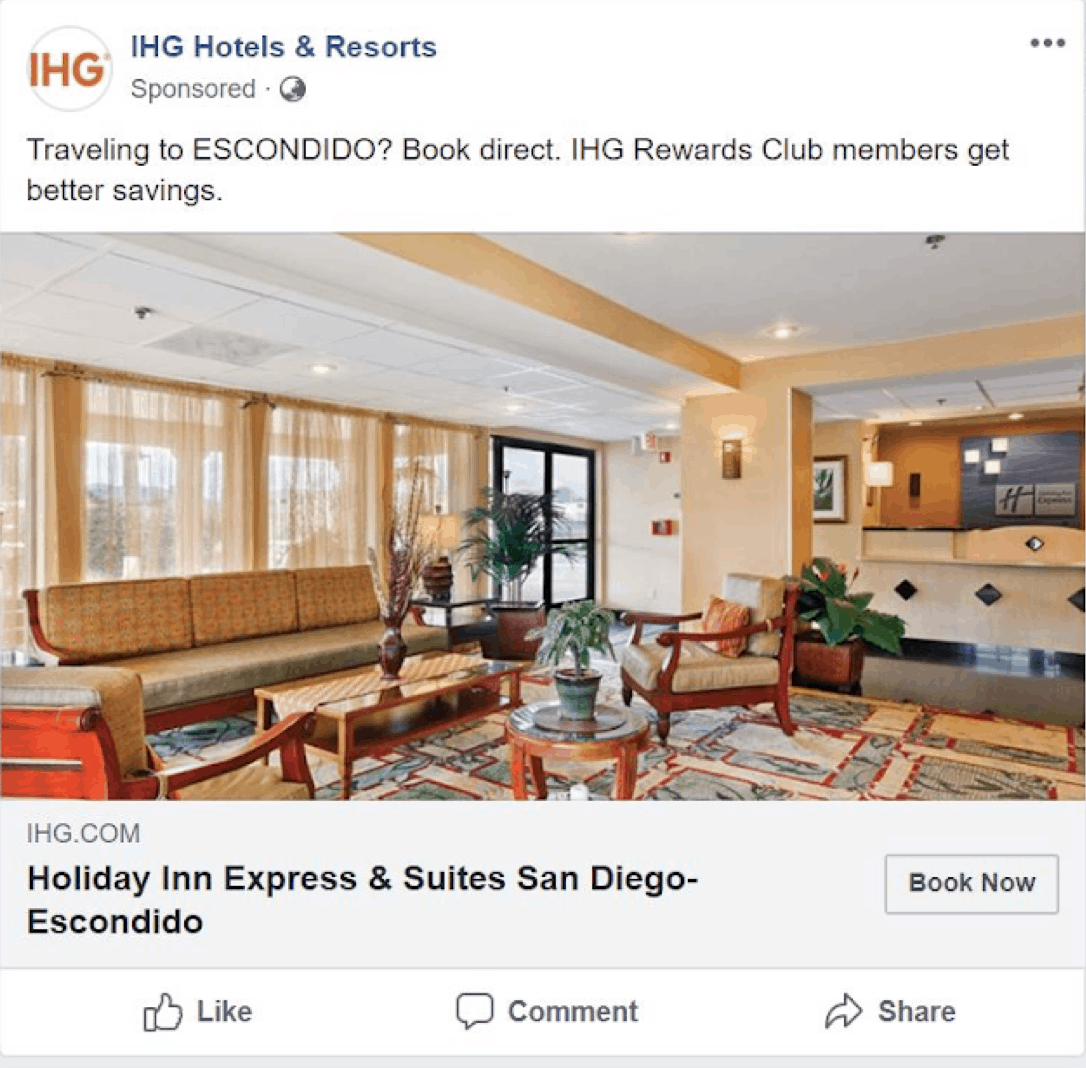Open the IHG Hotels & Resorts page link
The height and width of the screenshot is (1068, 1086).
tap(284, 47)
